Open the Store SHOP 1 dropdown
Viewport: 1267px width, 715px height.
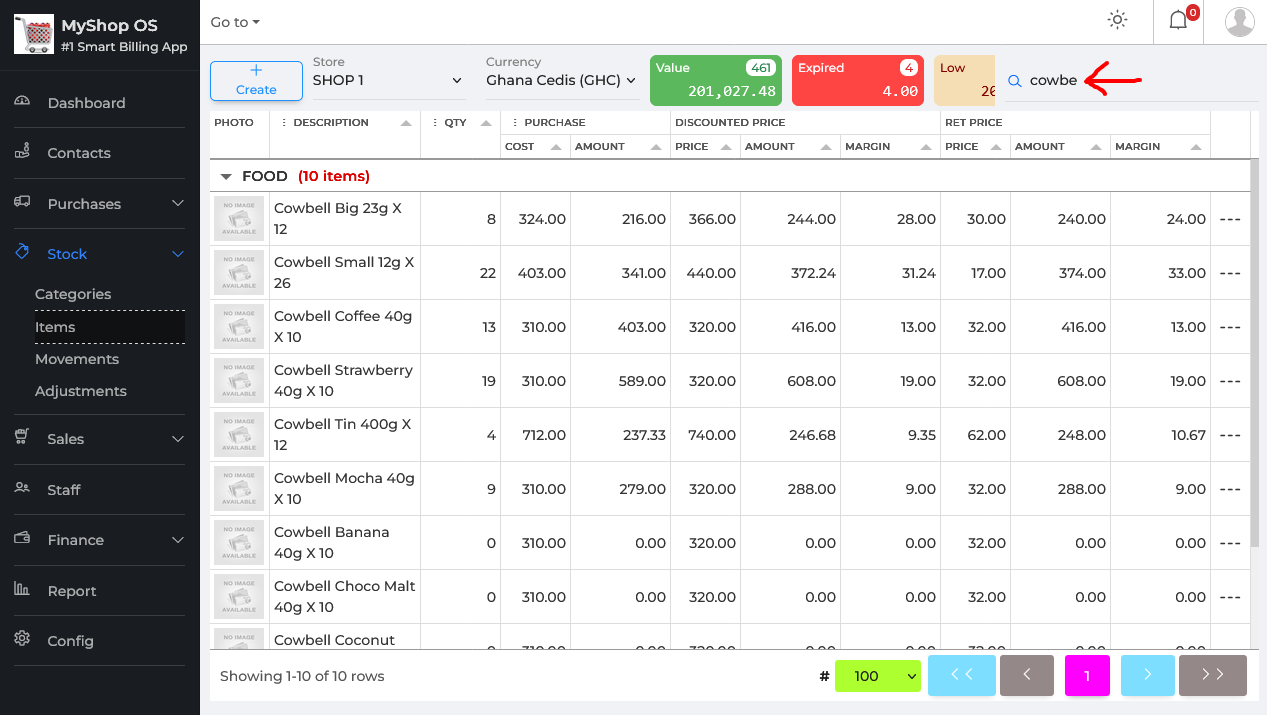(388, 80)
